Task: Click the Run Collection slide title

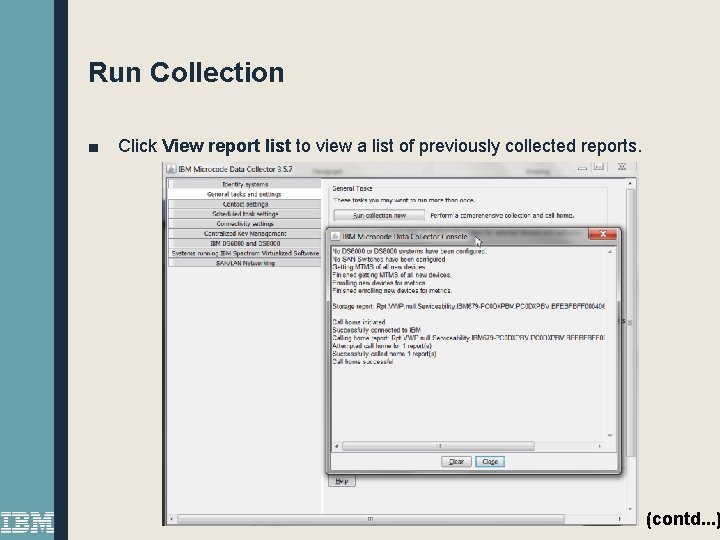Action: [x=186, y=73]
